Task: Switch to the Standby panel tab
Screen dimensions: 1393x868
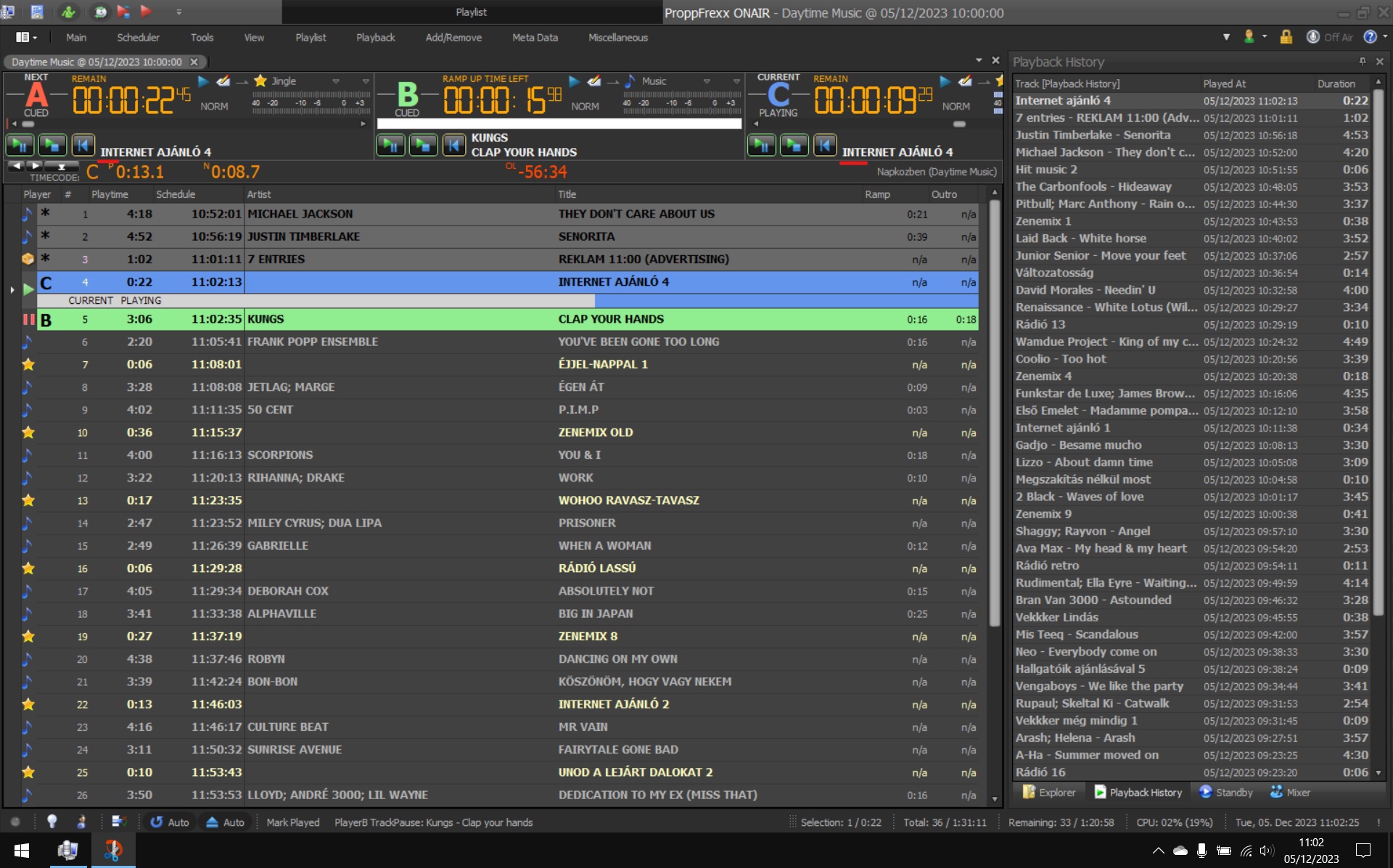Action: click(x=1226, y=793)
